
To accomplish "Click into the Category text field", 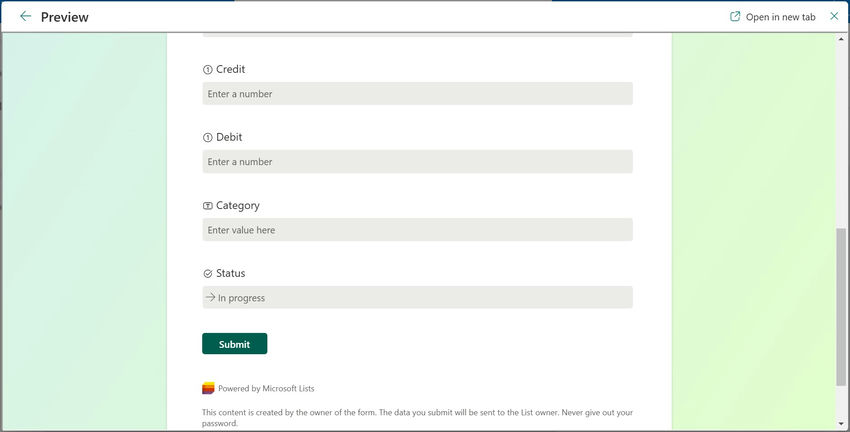I will 417,230.
